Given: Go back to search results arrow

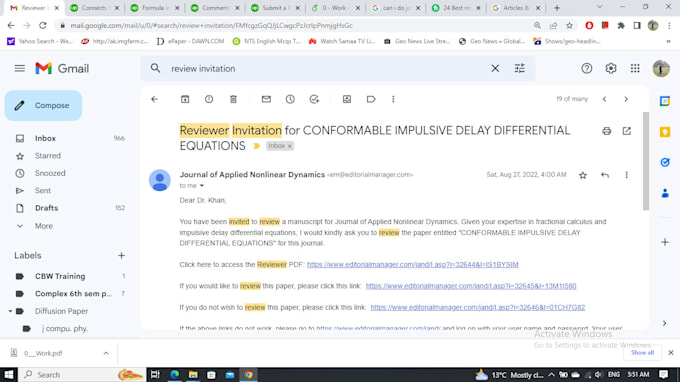Looking at the screenshot, I should pyautogui.click(x=154, y=99).
